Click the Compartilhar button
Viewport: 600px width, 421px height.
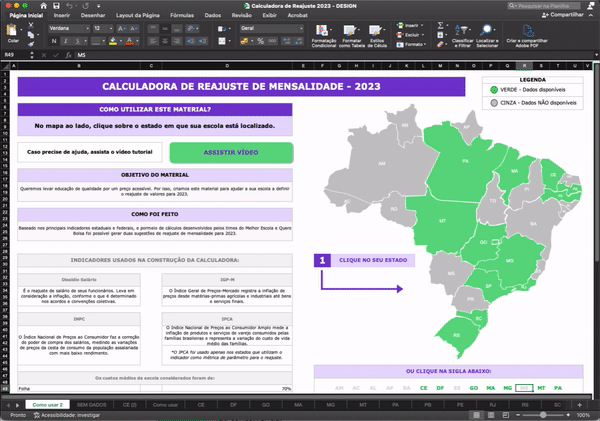tap(562, 15)
